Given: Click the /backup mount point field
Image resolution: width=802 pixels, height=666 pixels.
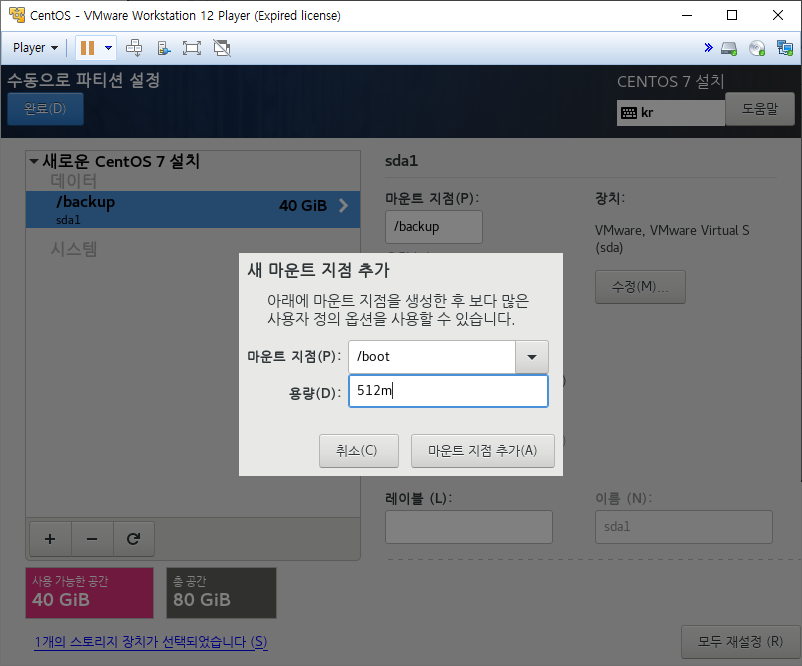Looking at the screenshot, I should [x=434, y=227].
